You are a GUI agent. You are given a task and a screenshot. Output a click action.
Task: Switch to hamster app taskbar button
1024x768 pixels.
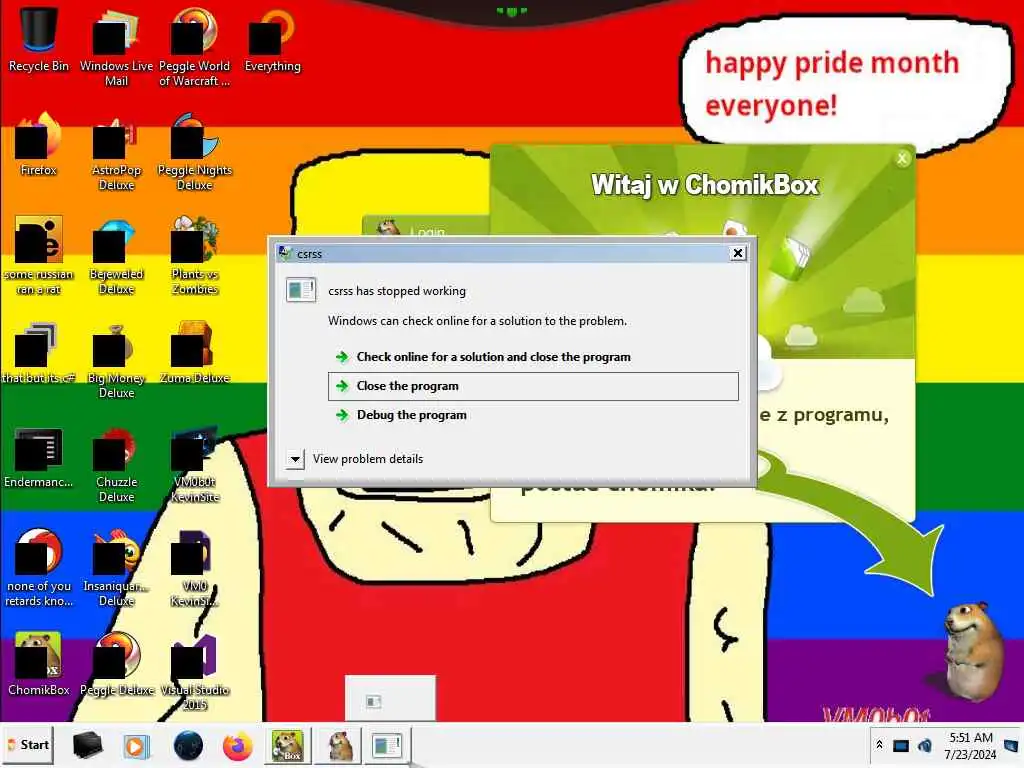coord(339,746)
